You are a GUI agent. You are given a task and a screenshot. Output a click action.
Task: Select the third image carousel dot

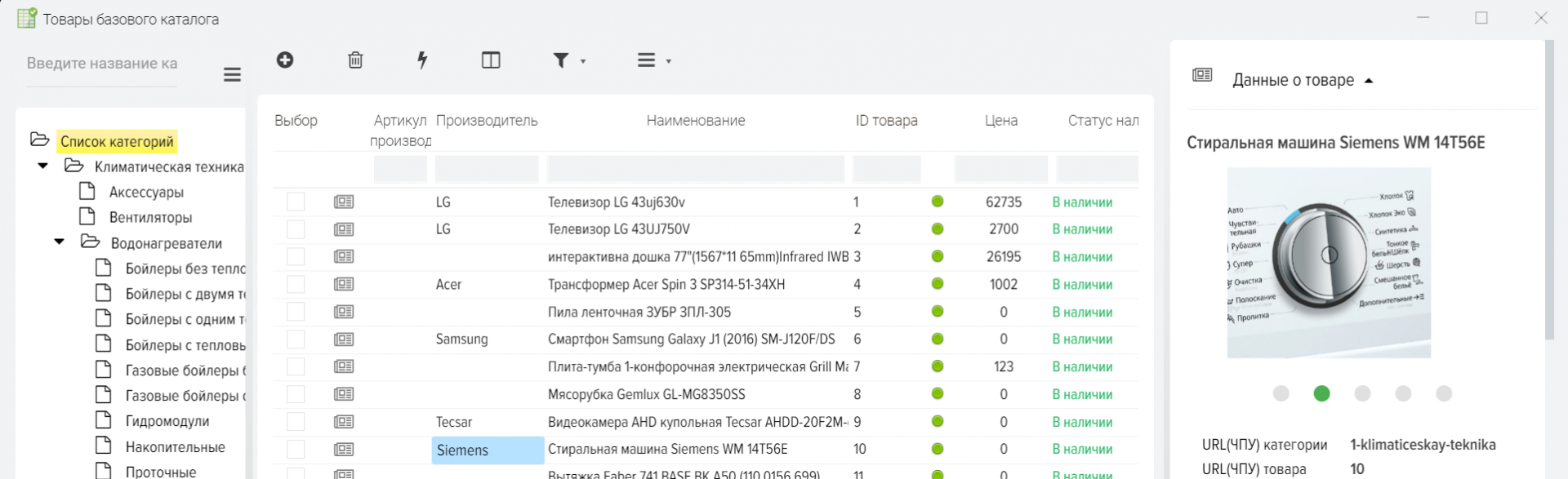click(1362, 393)
